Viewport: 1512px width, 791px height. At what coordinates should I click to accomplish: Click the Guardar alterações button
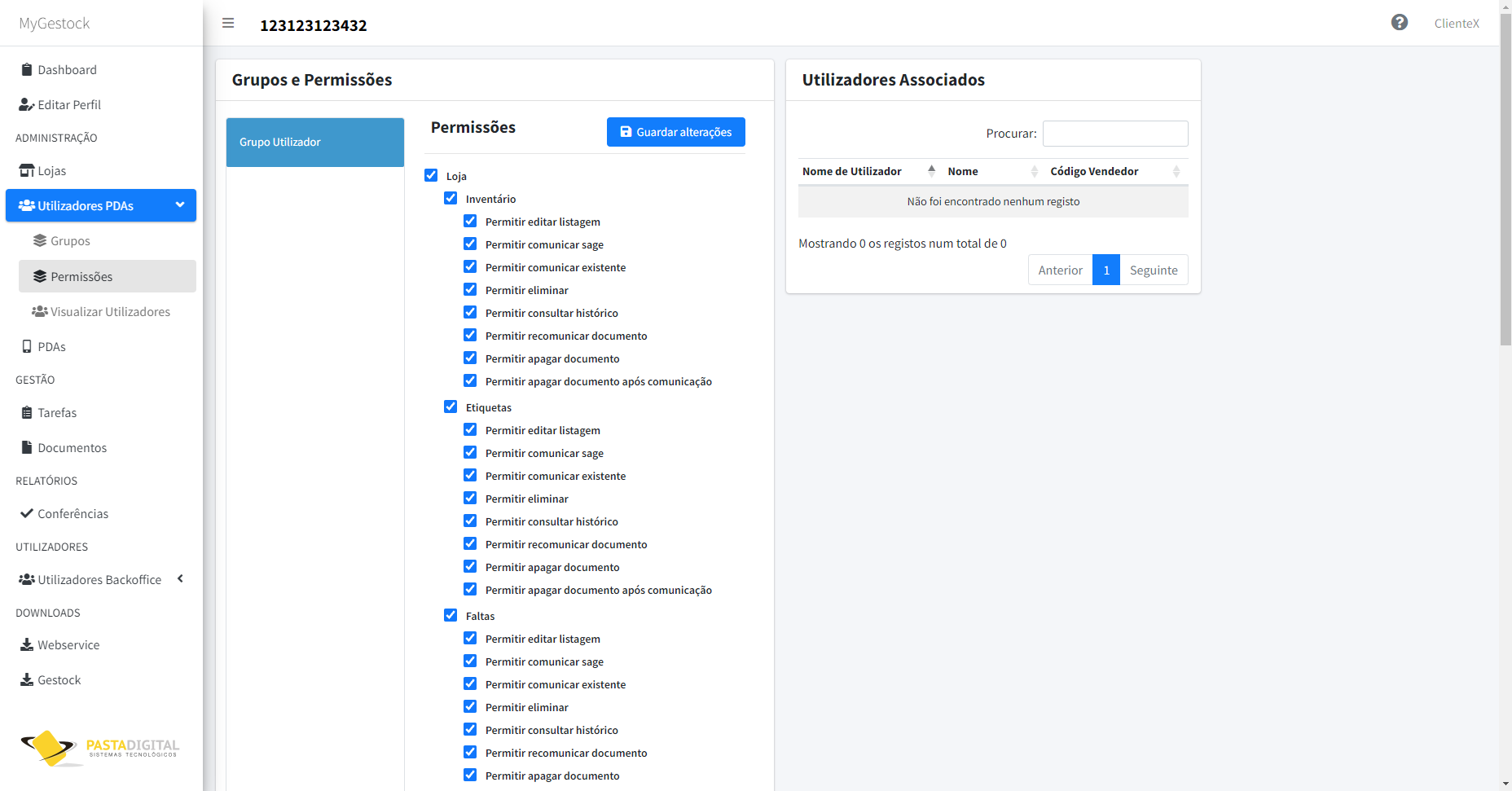[x=676, y=132]
